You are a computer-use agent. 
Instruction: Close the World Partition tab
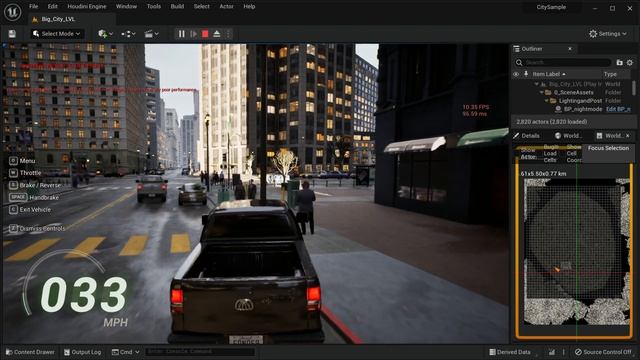tap(628, 136)
